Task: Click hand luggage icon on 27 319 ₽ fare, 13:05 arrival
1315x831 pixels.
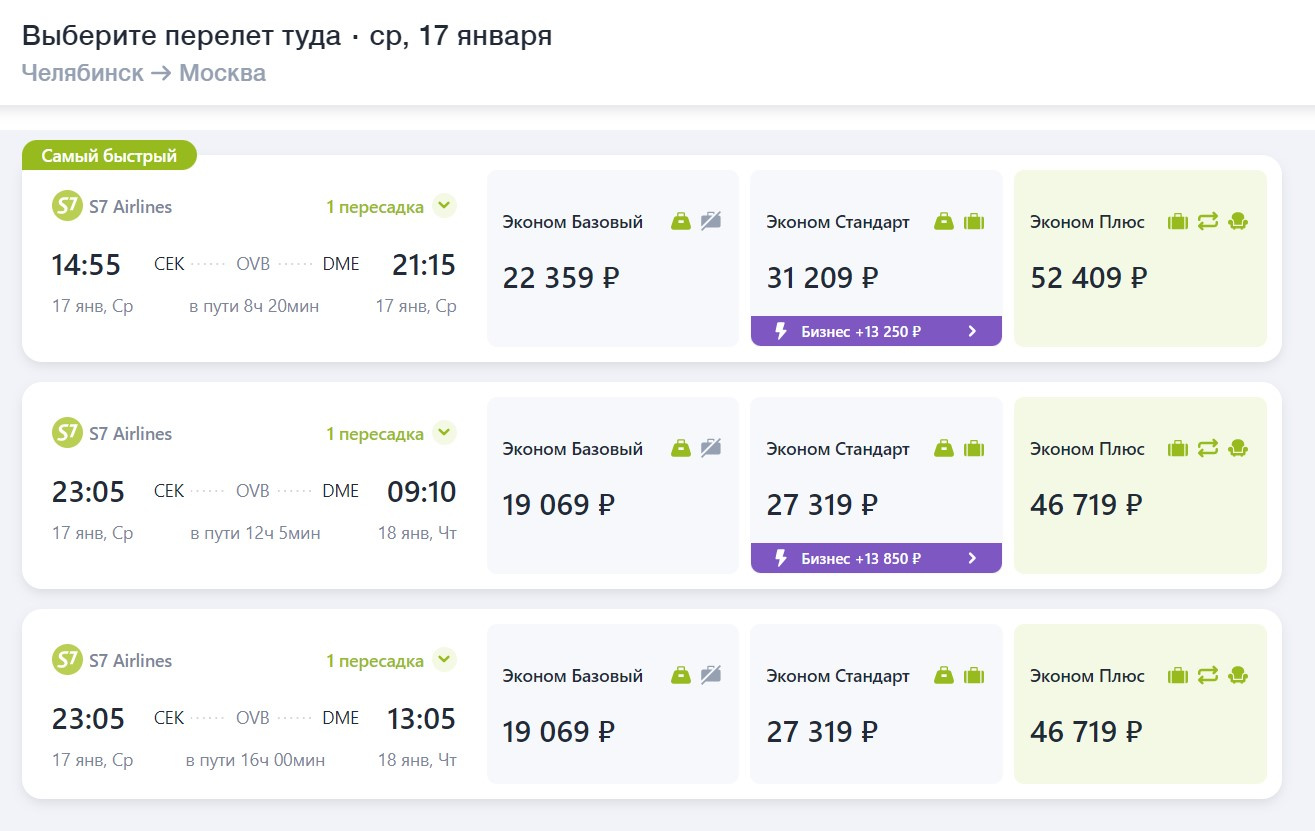Action: [944, 676]
